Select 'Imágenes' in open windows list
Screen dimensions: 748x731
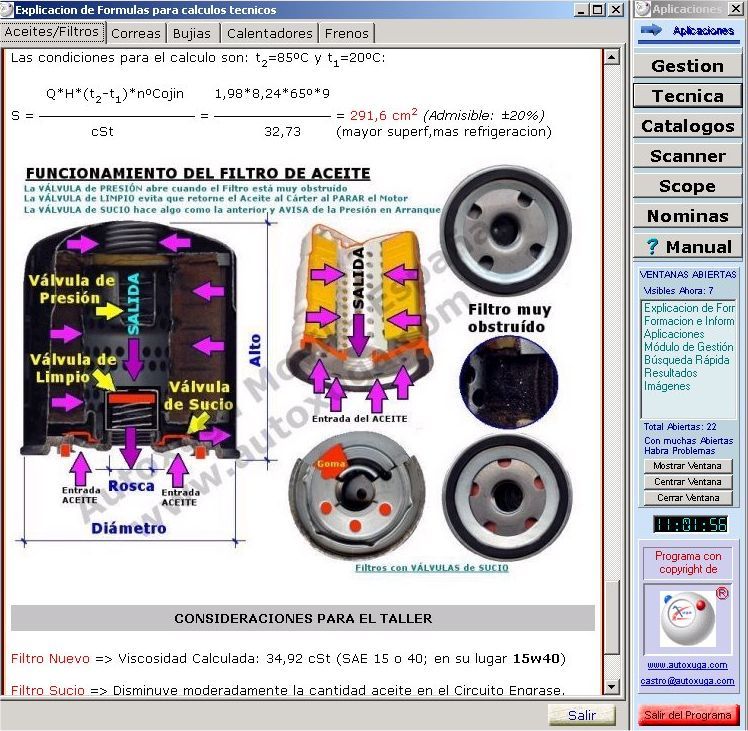click(x=667, y=386)
